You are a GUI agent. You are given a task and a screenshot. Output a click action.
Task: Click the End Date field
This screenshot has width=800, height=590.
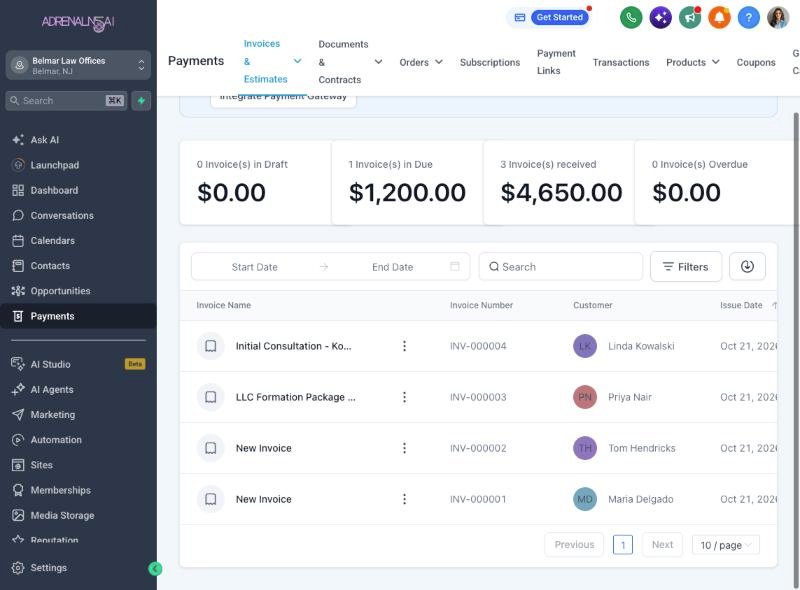coord(392,267)
